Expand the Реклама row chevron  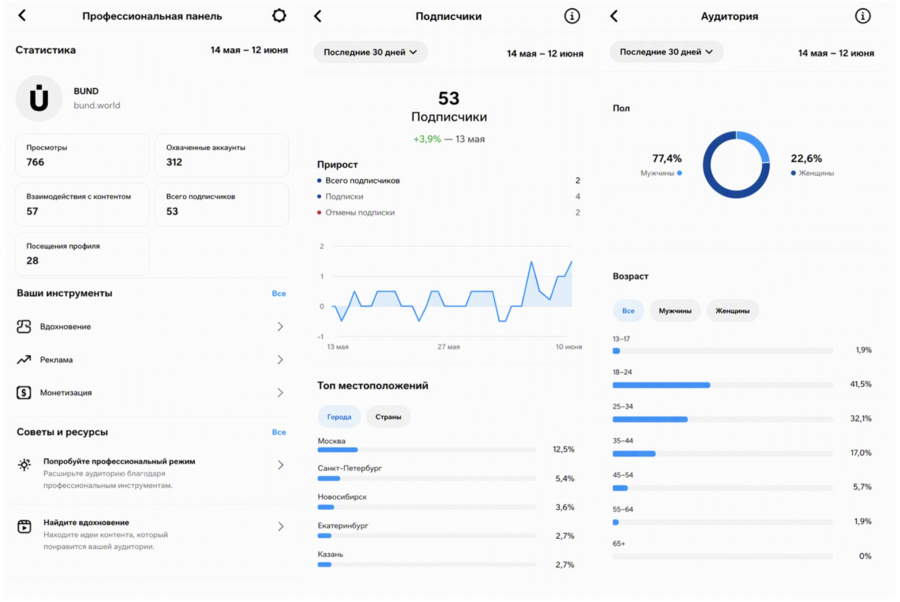click(280, 360)
